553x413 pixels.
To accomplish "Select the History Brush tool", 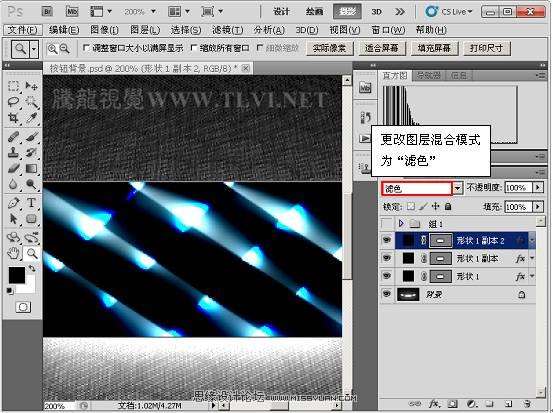I will click(31, 152).
